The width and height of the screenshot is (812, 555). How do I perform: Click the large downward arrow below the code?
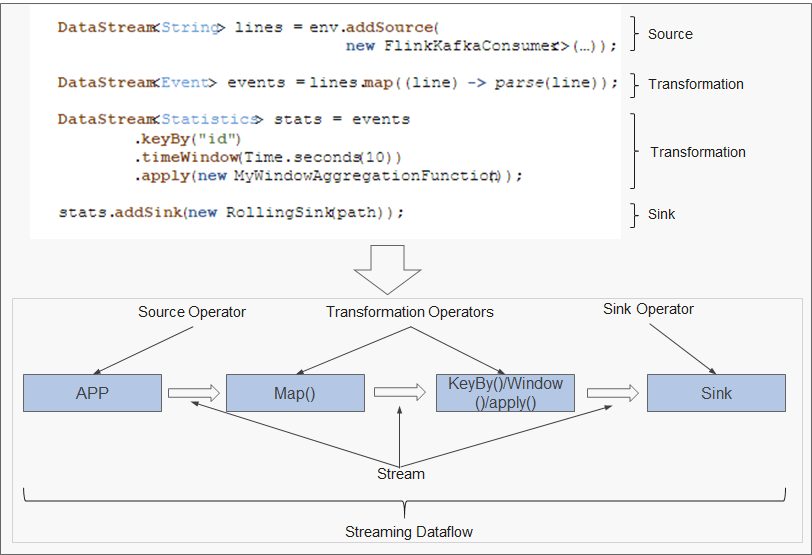point(388,266)
